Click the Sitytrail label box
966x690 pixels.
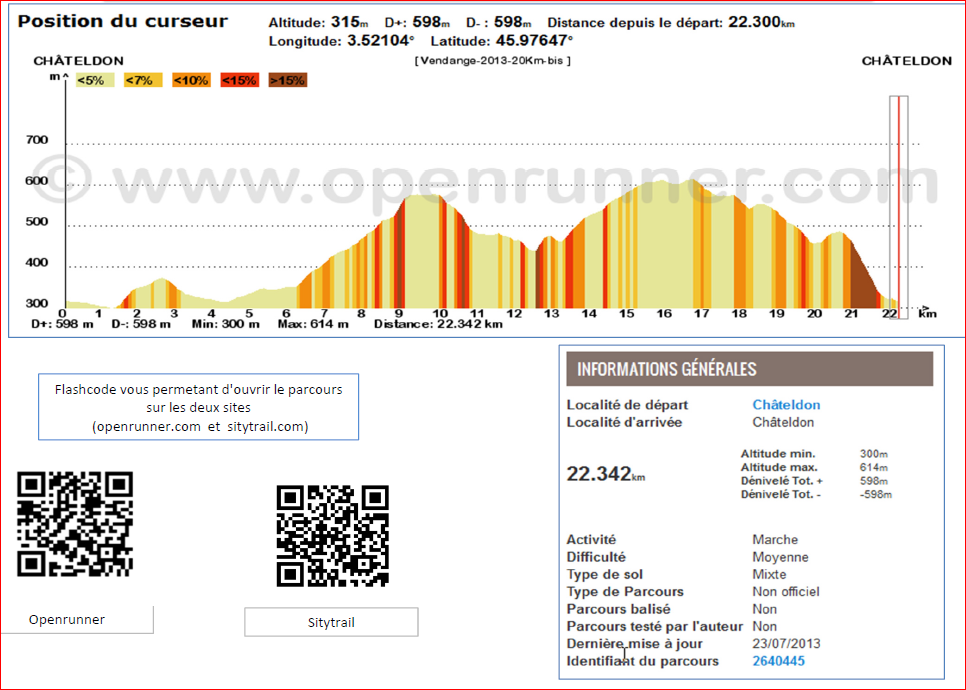[x=331, y=622]
